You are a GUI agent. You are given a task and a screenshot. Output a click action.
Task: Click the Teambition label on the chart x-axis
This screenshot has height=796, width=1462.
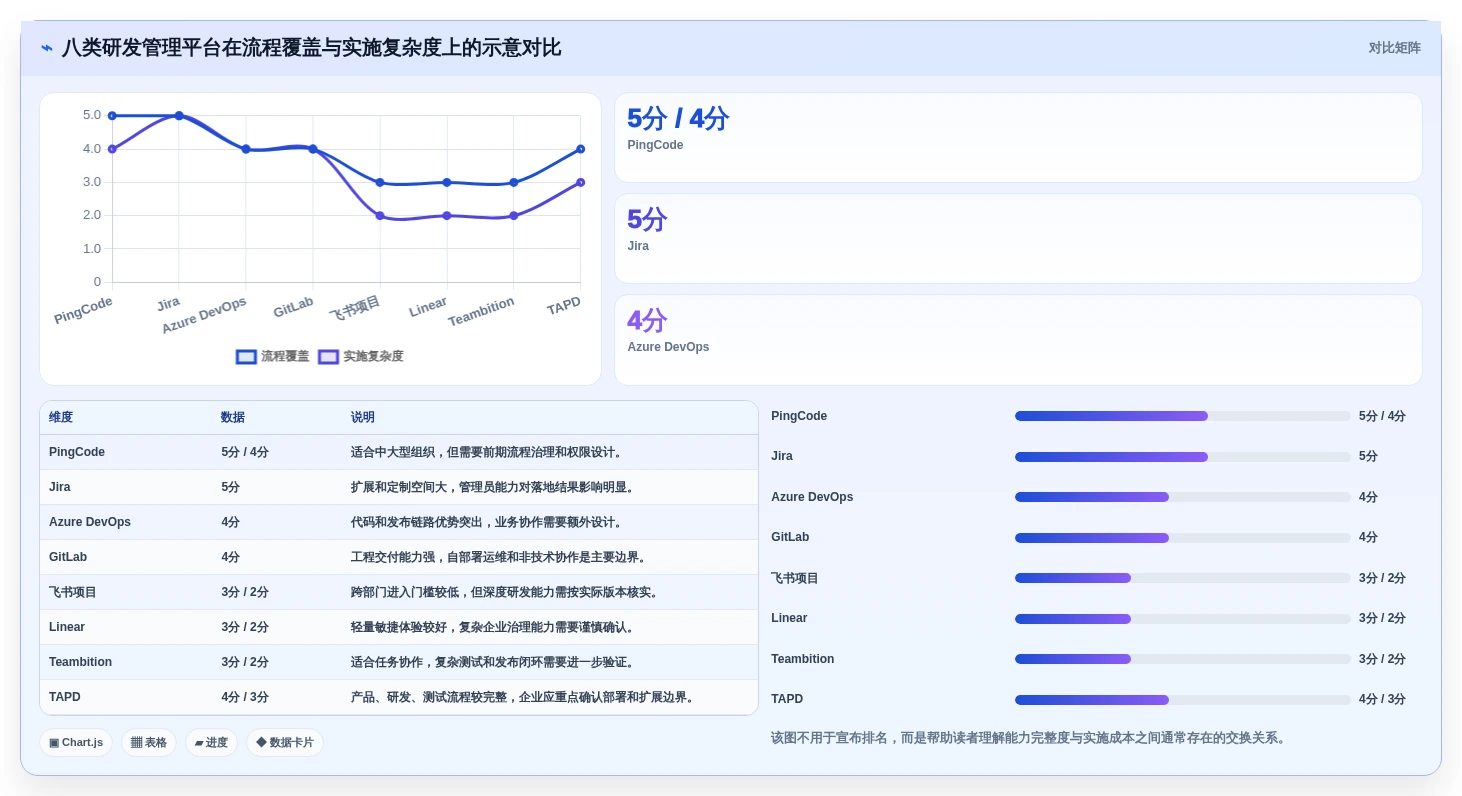click(x=481, y=311)
